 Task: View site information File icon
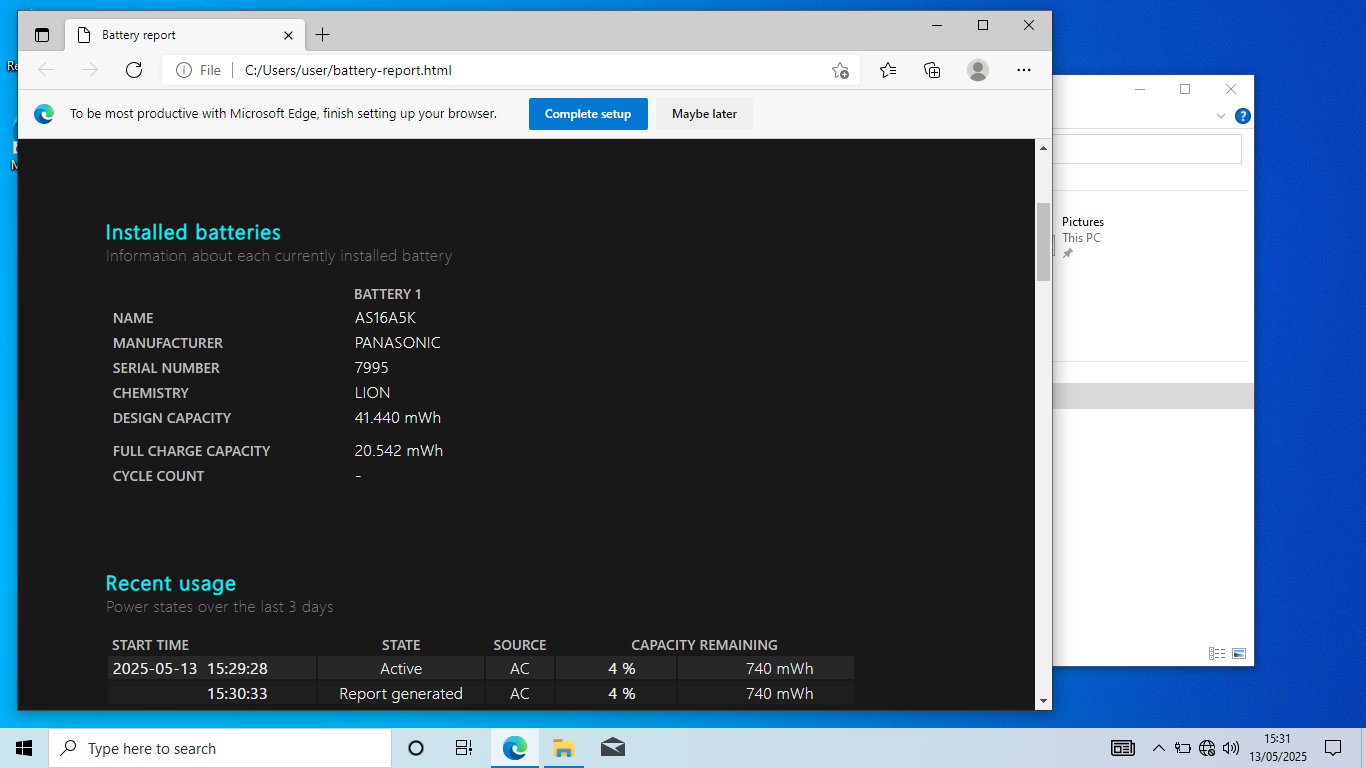click(x=198, y=70)
